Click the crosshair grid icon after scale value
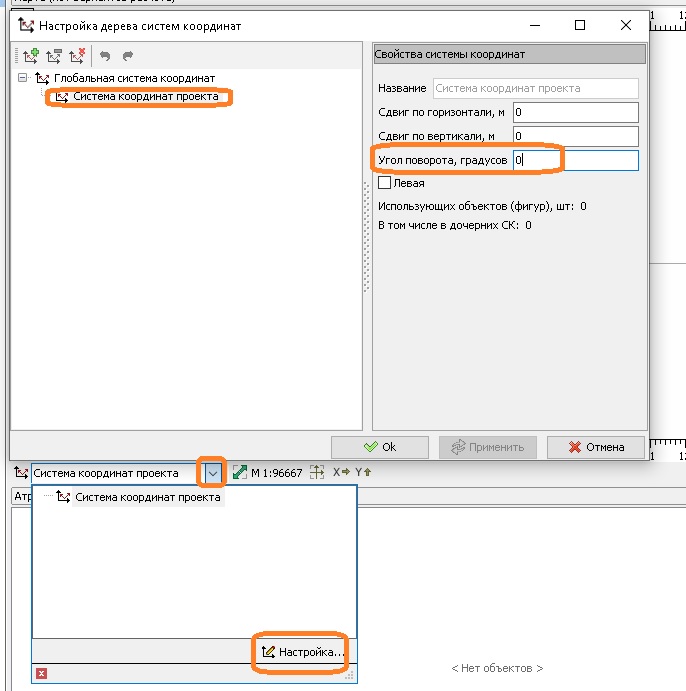The image size is (686, 691). click(317, 473)
